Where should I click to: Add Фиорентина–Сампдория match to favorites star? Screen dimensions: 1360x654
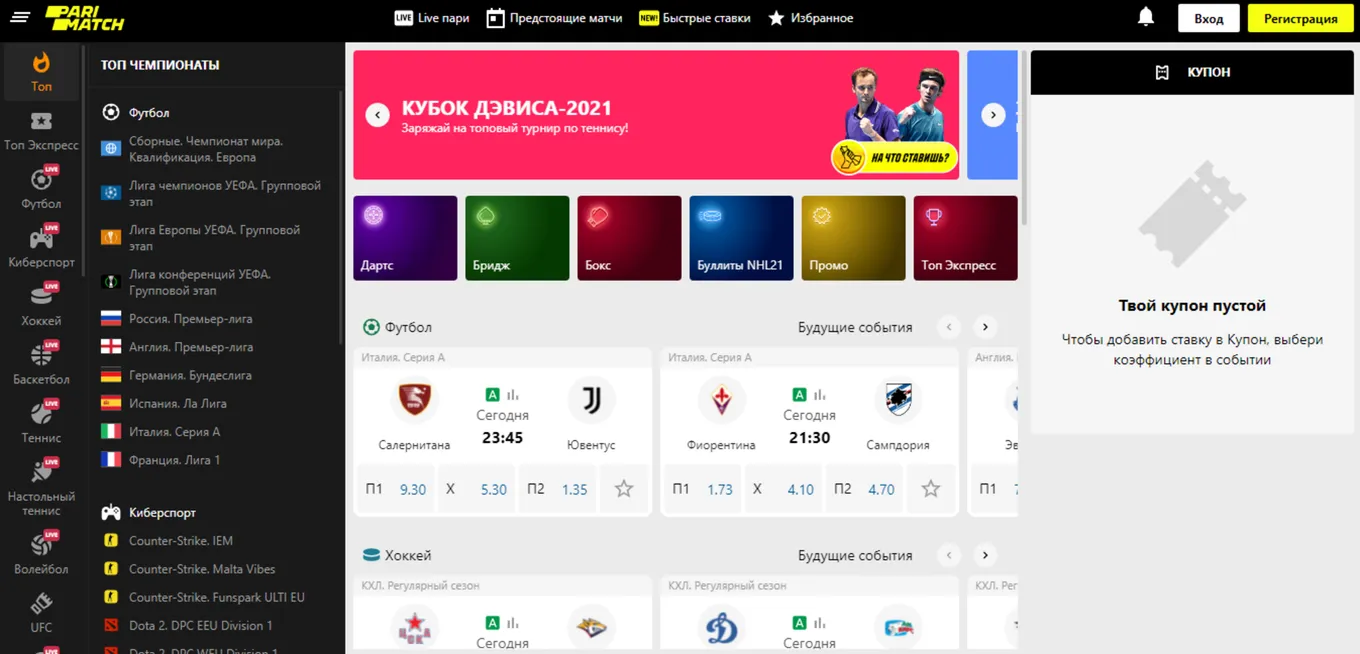click(931, 489)
